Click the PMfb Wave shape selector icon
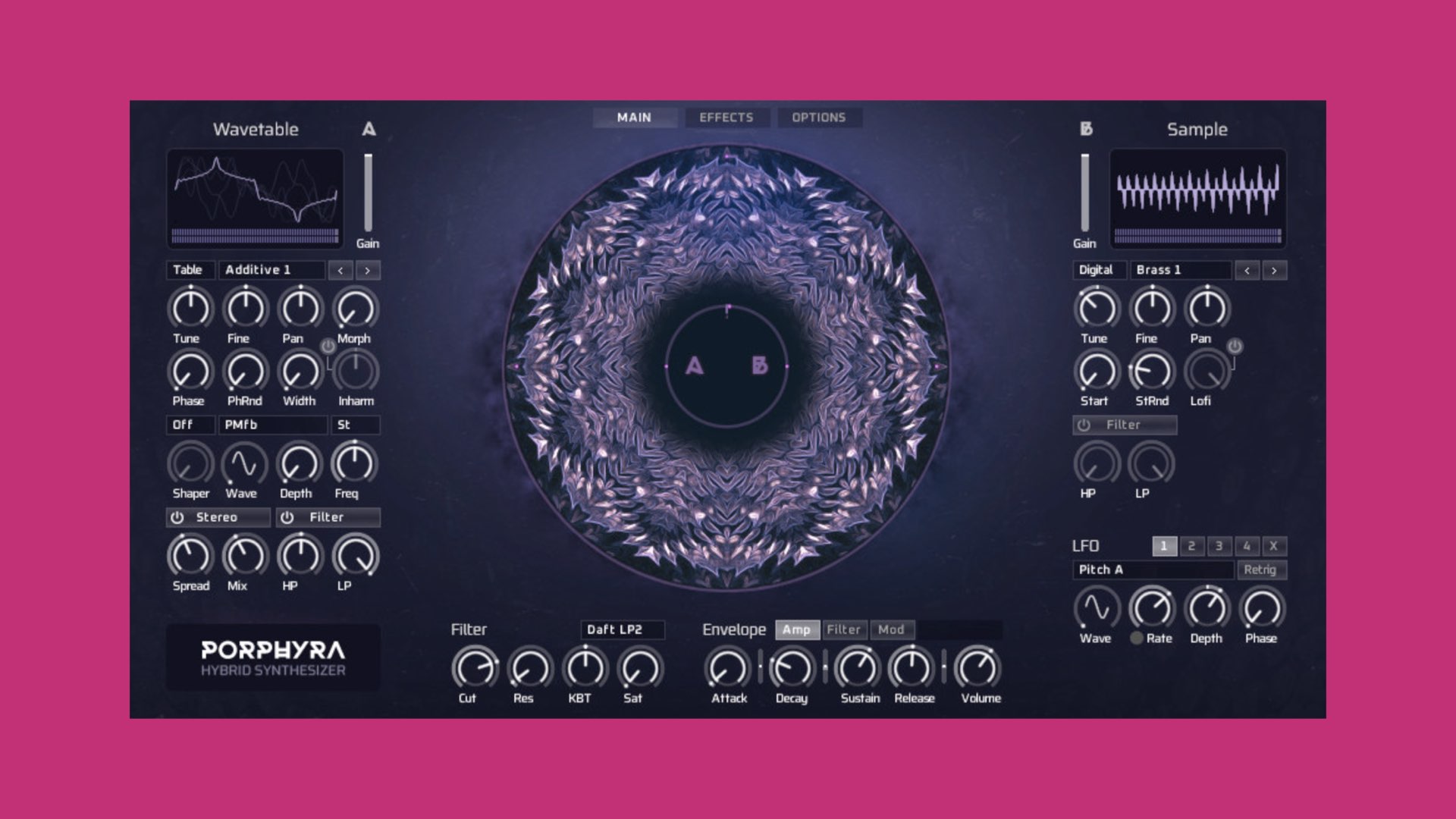Viewport: 1456px width, 819px height. (x=243, y=463)
